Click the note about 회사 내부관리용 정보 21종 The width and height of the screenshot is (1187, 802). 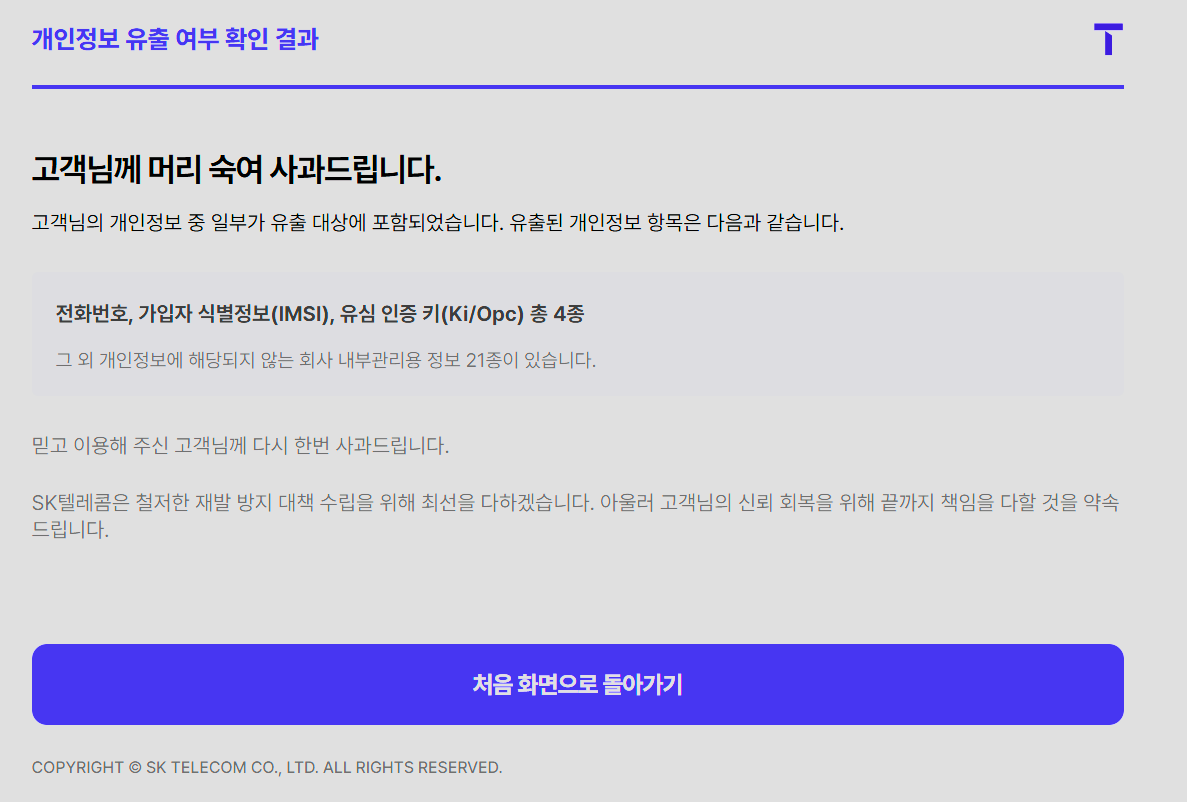(325, 360)
